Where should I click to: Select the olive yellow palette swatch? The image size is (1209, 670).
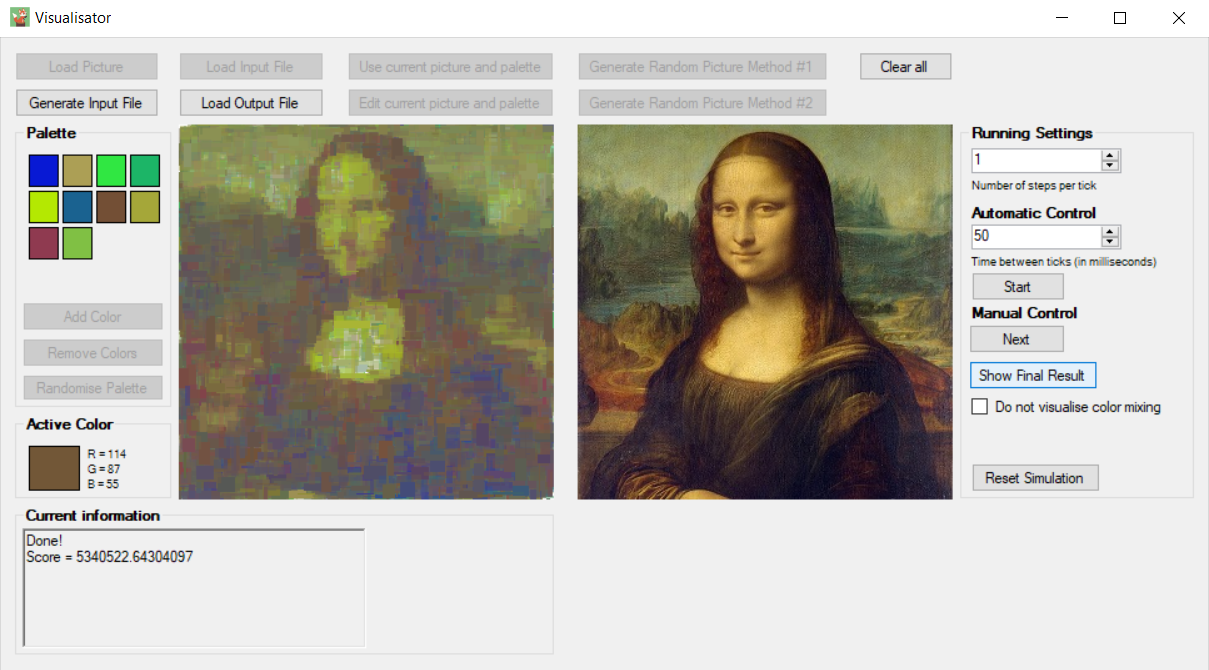146,207
